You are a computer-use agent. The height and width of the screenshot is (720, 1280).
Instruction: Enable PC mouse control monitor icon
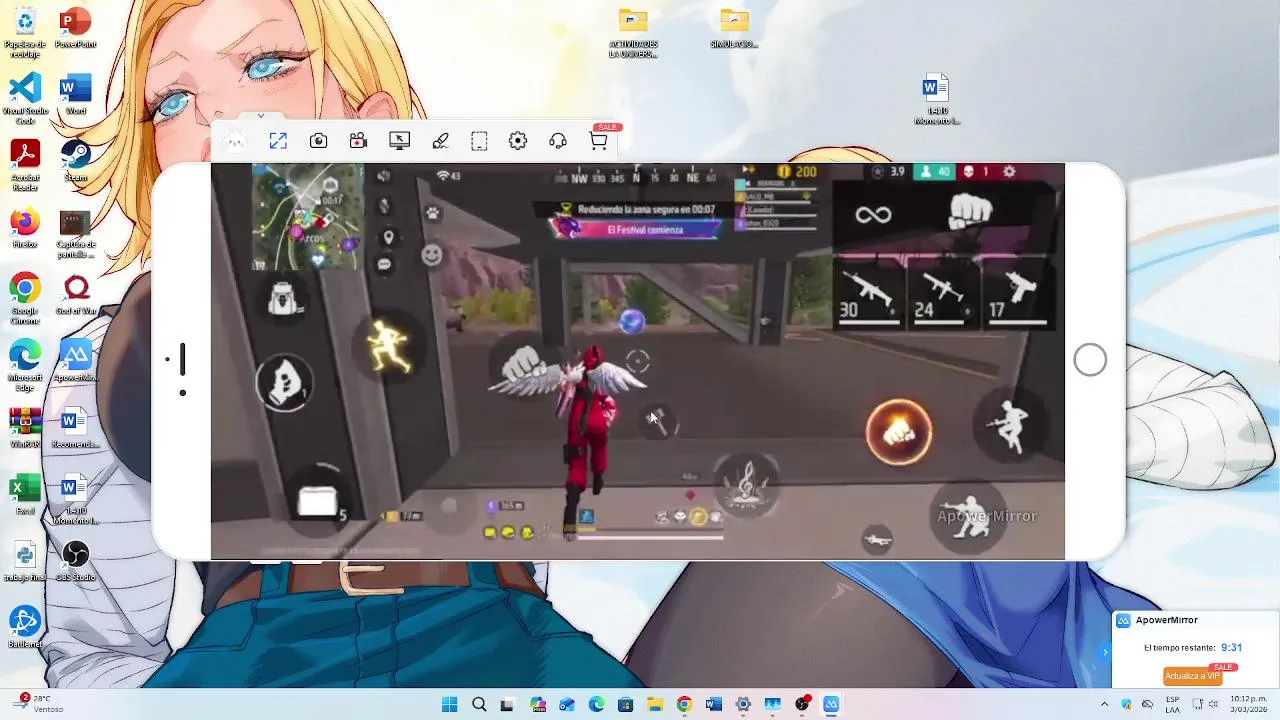coord(399,141)
